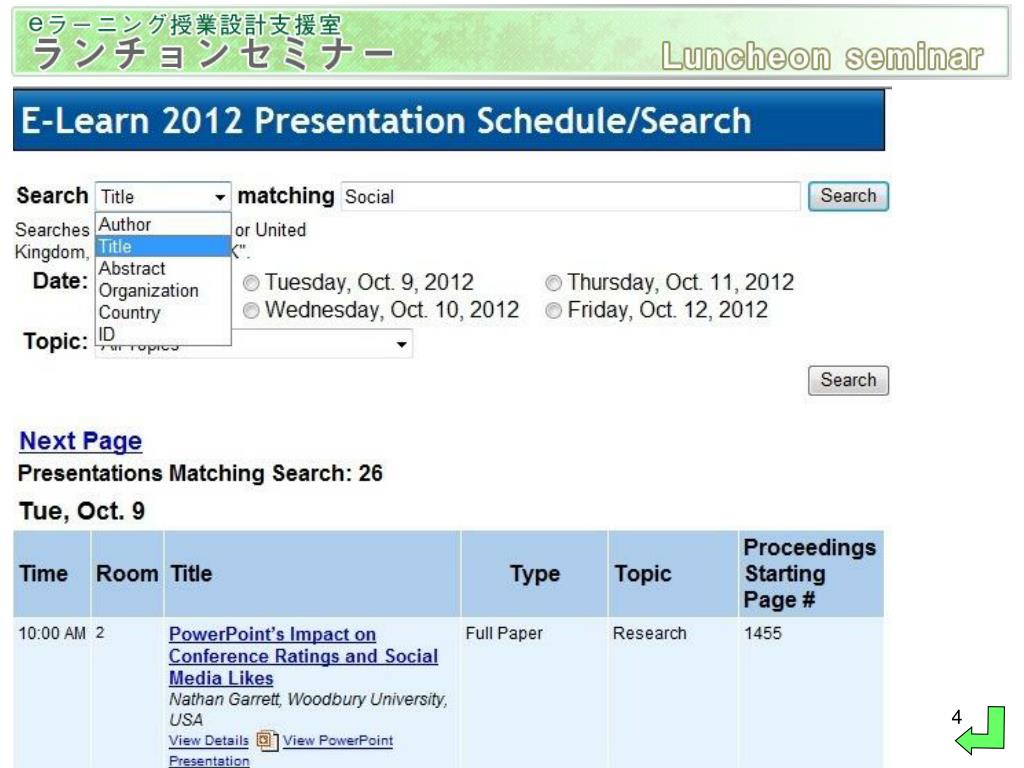Pick Author from the search dropdown list
The height and width of the screenshot is (768, 1024).
point(163,224)
